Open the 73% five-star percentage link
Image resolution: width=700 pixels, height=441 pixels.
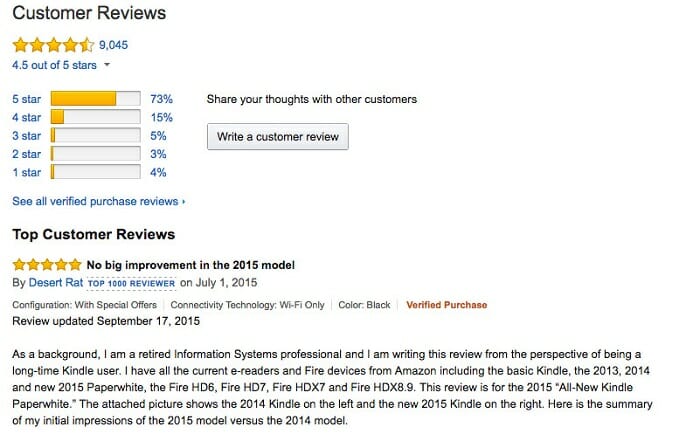(x=161, y=99)
